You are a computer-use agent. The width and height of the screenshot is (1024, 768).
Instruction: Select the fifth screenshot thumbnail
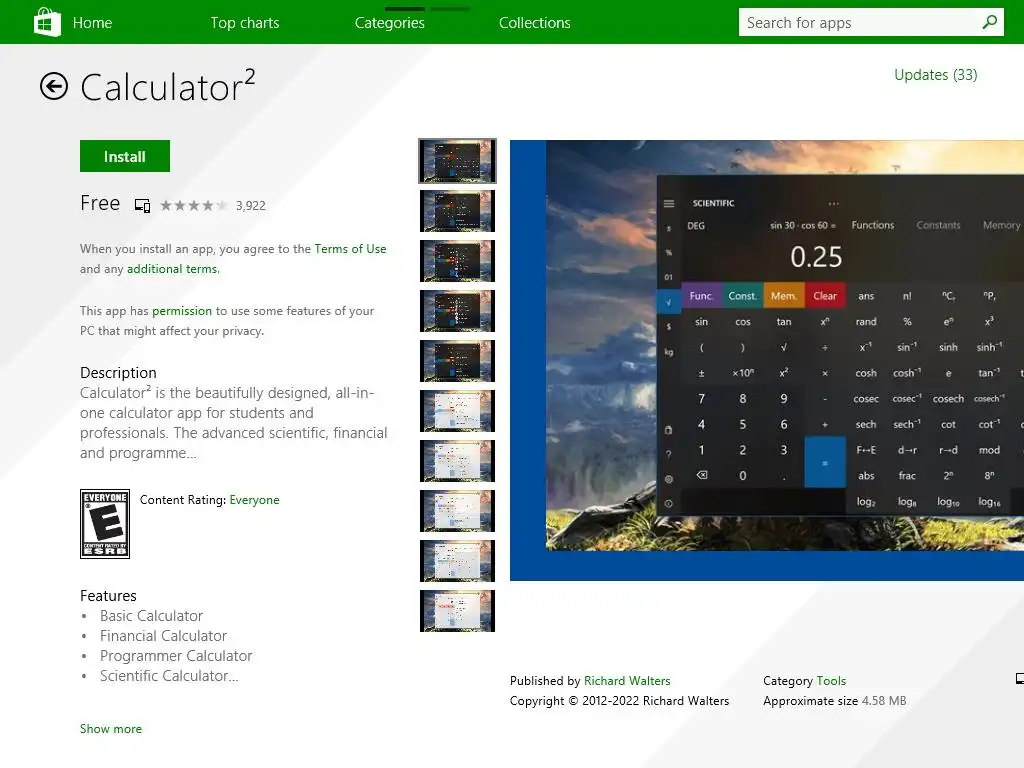[x=457, y=360]
